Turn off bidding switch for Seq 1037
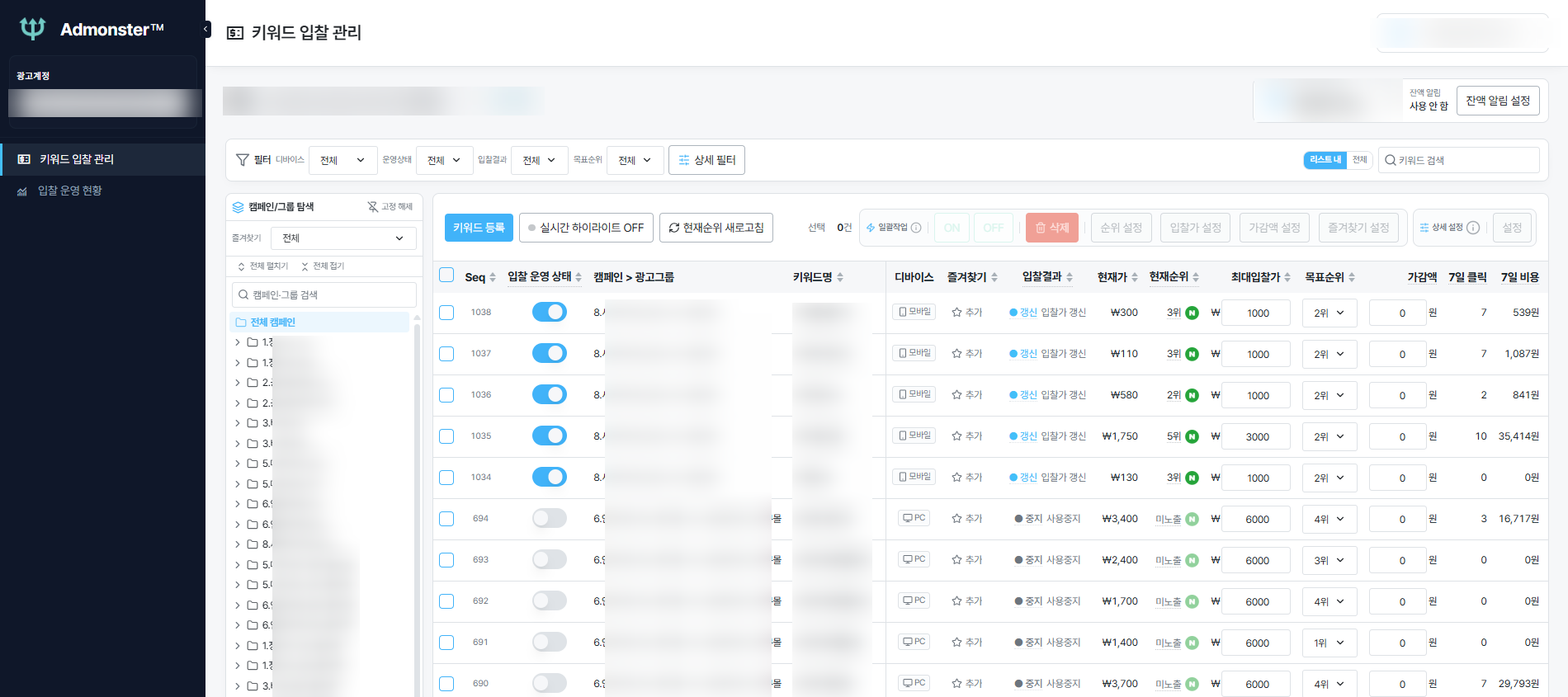1568x697 pixels. pos(550,353)
